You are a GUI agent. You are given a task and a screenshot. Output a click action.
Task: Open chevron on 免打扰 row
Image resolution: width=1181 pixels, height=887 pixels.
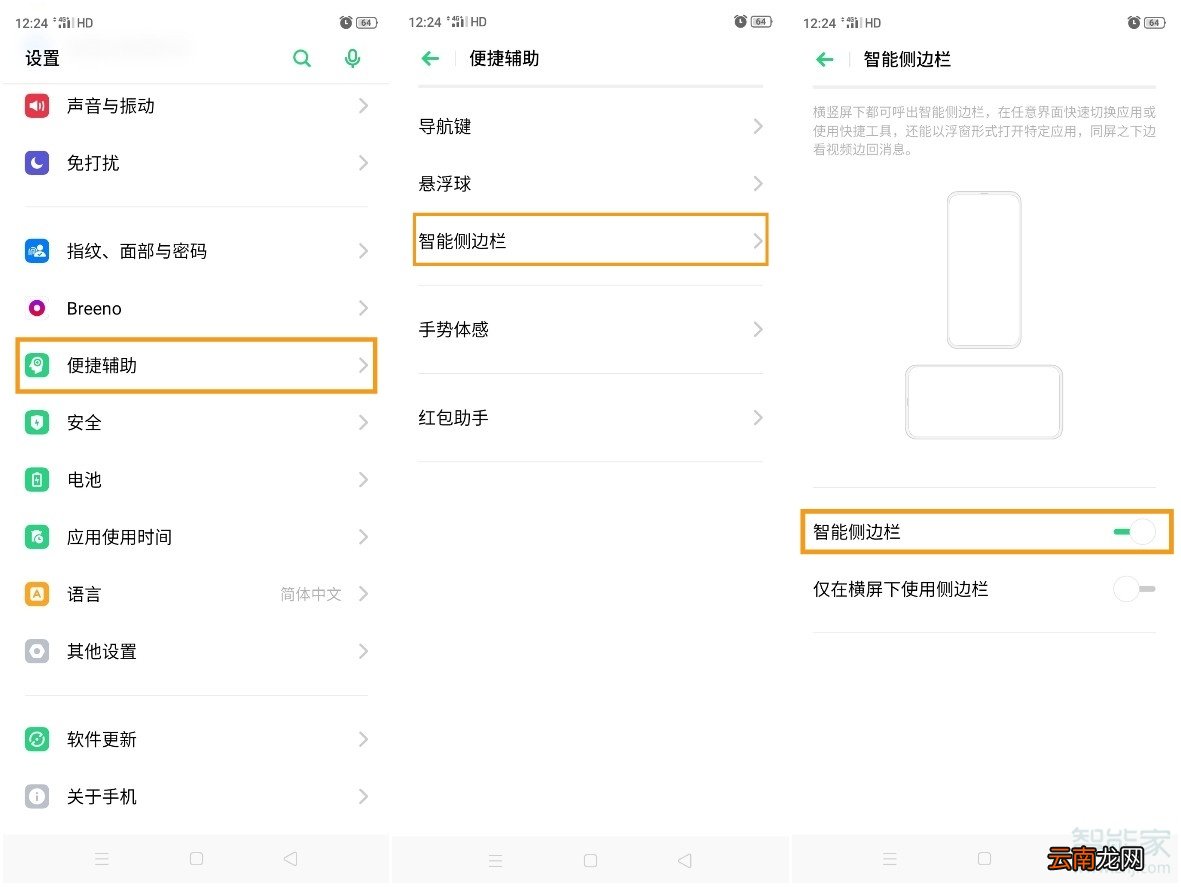[x=363, y=163]
